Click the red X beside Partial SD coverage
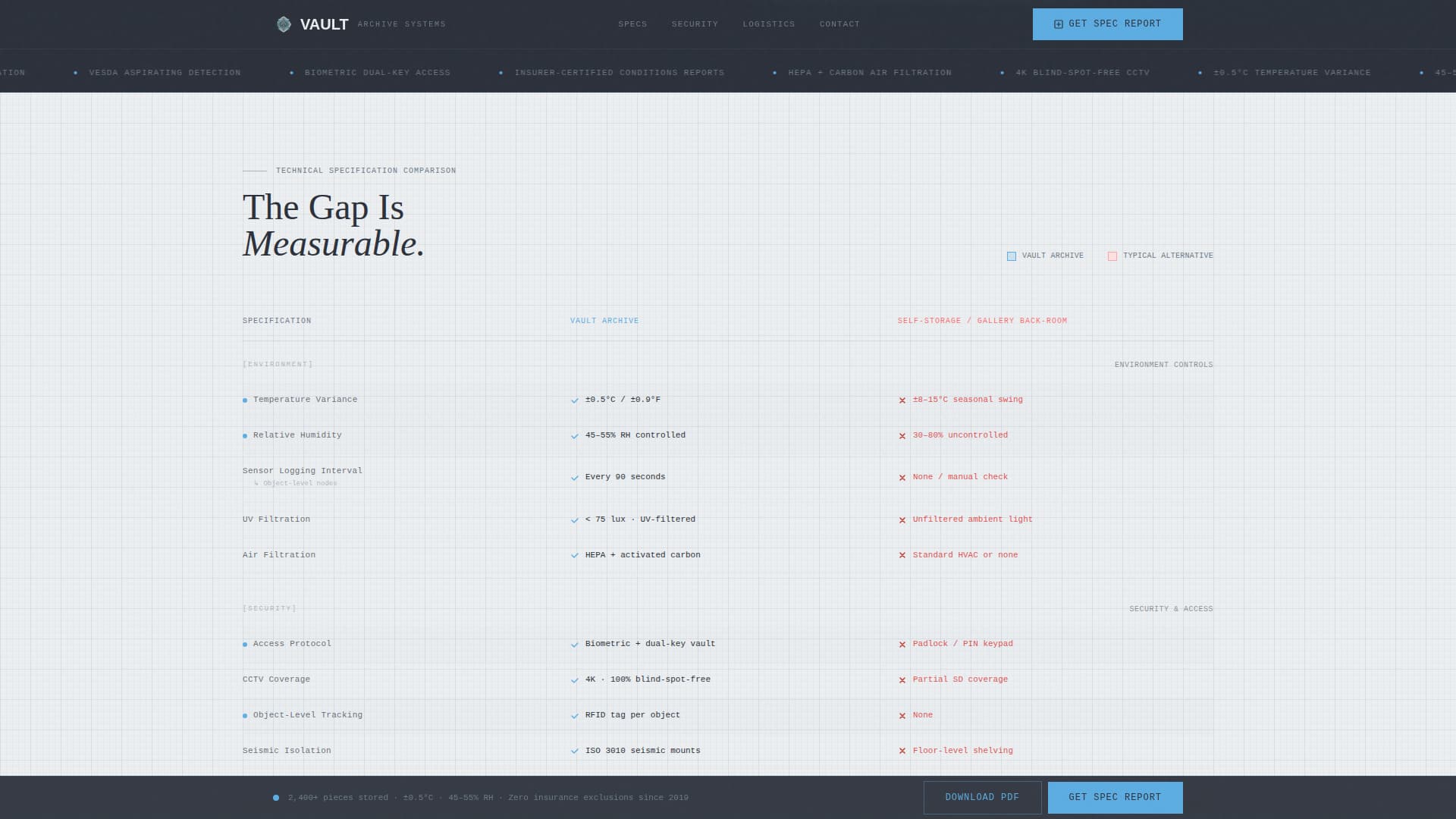The image size is (1456, 819). 902,680
